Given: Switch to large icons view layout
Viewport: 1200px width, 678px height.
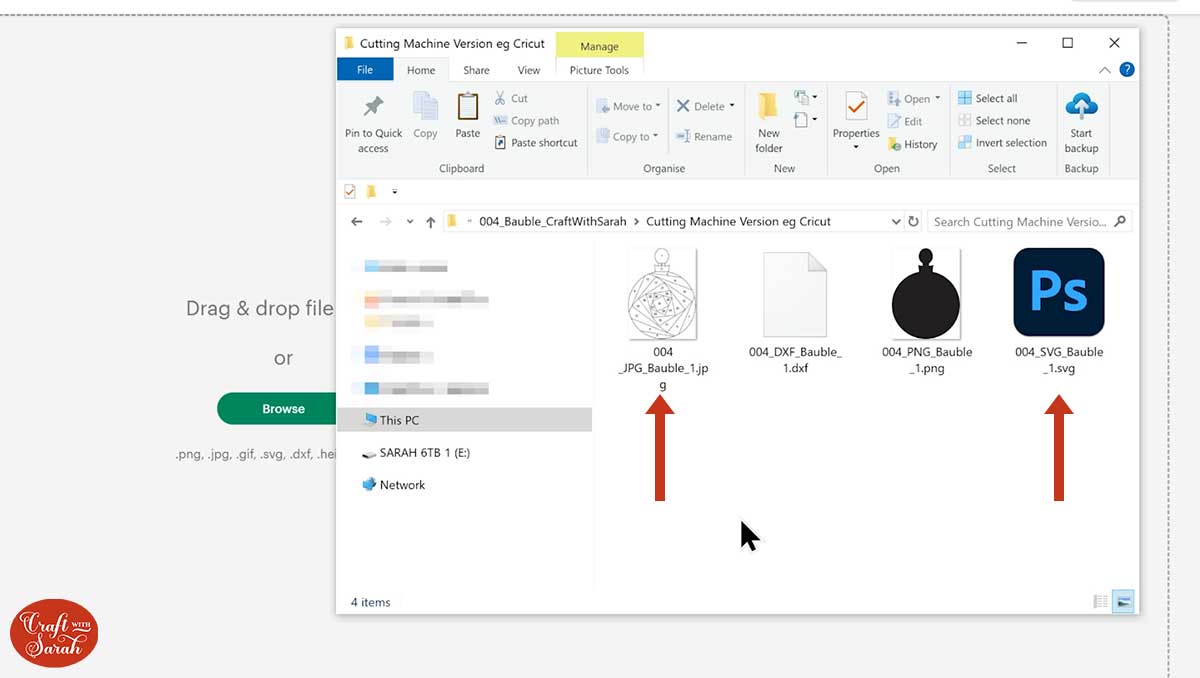Looking at the screenshot, I should pyautogui.click(x=1124, y=602).
